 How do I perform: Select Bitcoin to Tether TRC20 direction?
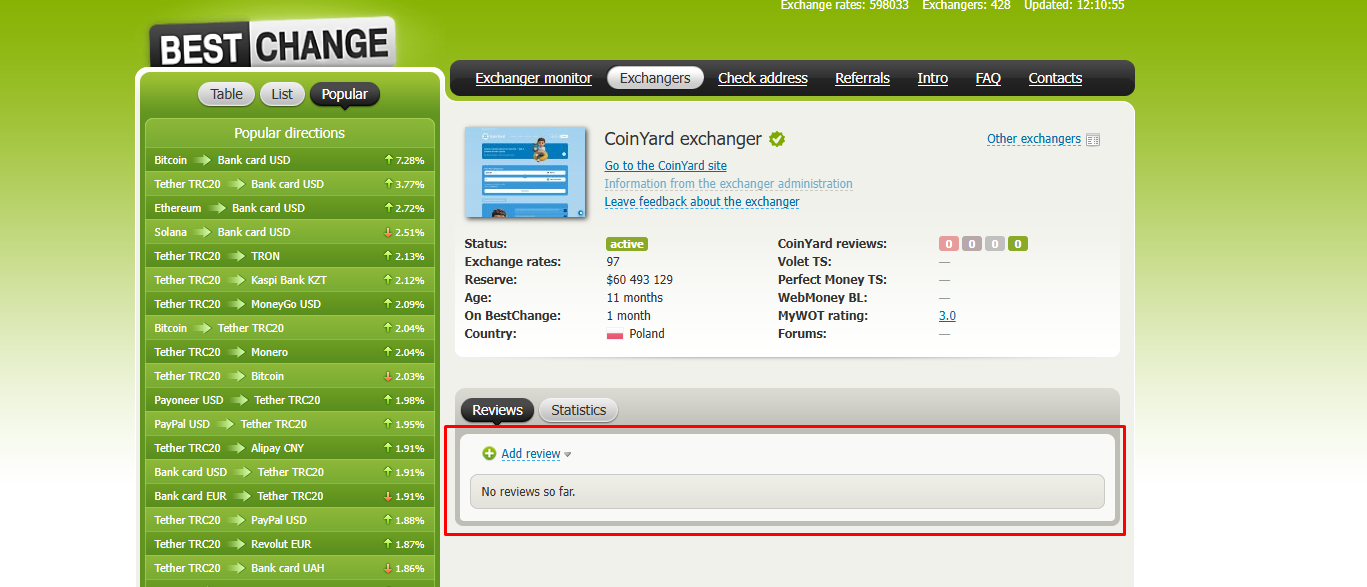pos(290,328)
